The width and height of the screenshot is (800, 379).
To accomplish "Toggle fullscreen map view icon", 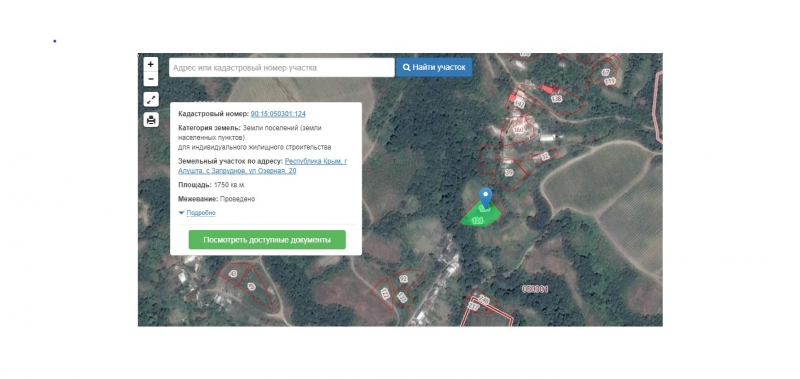I will (x=151, y=100).
